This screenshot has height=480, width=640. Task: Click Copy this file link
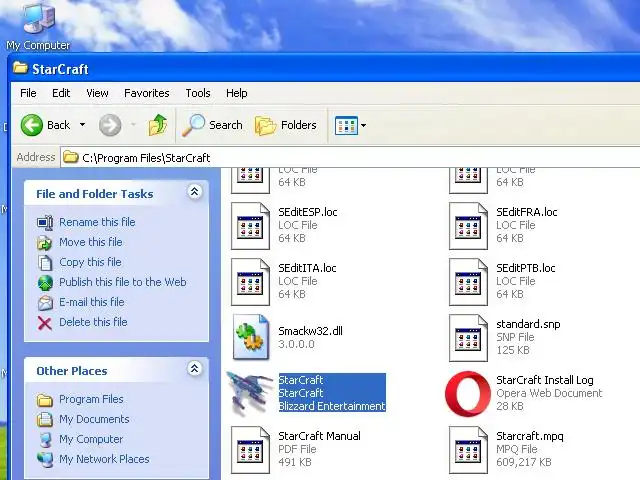90,262
